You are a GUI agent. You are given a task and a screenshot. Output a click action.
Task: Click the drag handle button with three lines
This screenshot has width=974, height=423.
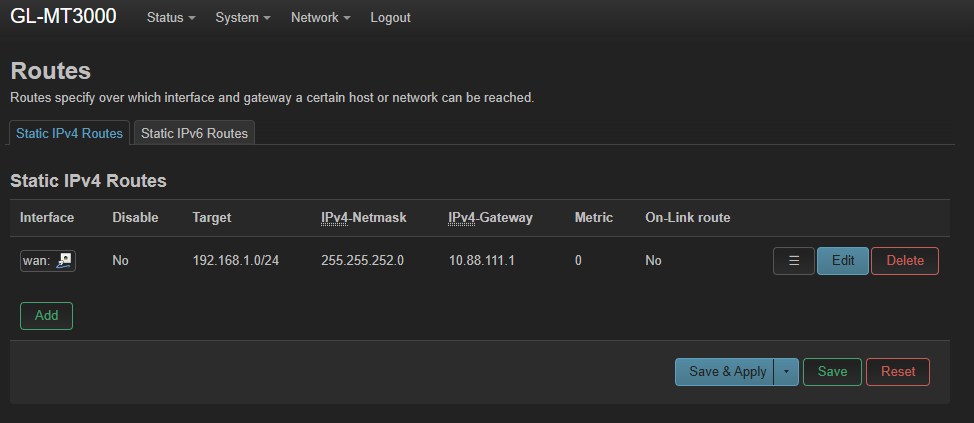click(x=794, y=261)
